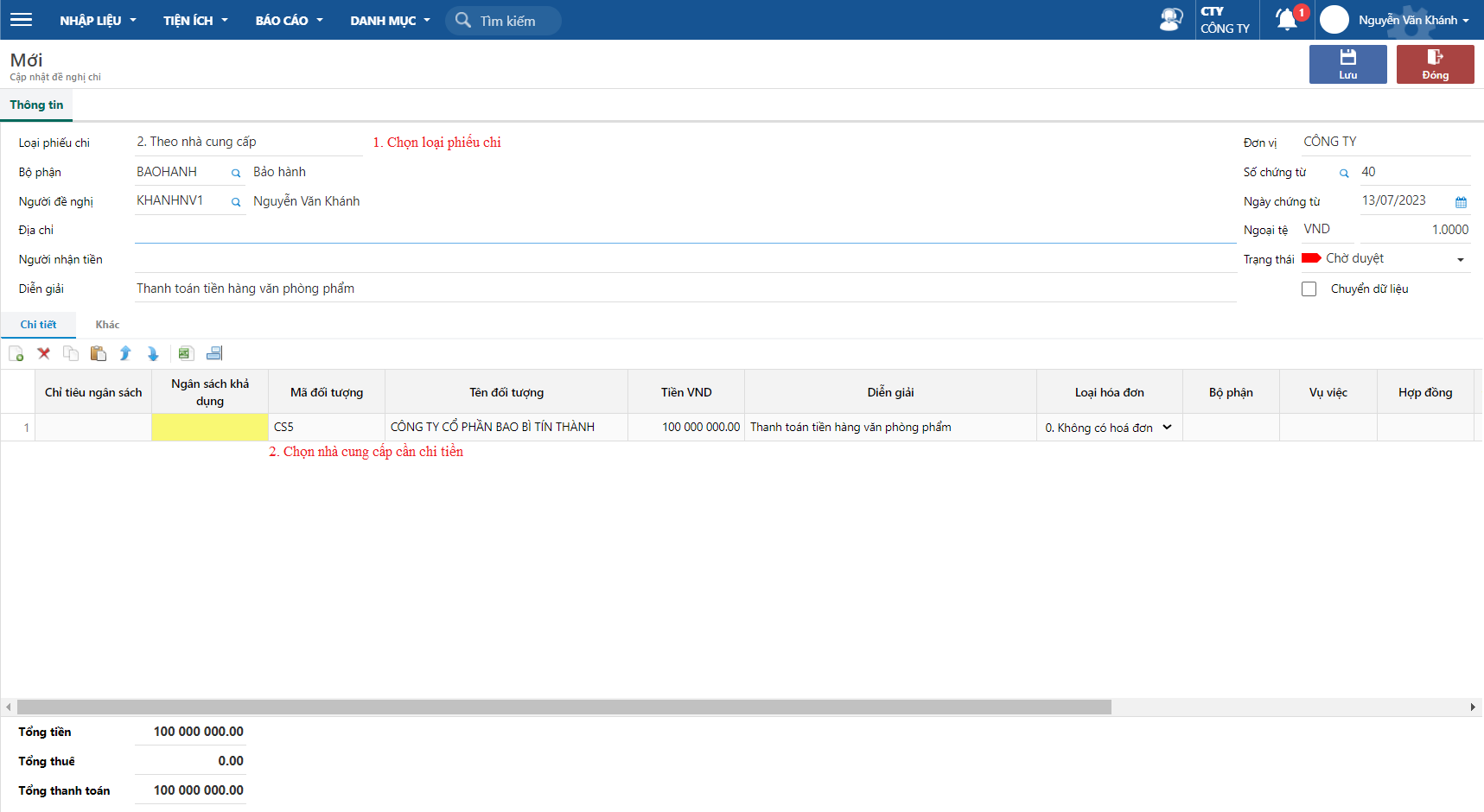This screenshot has width=1484, height=812.
Task: Open the BÁO CÁO menu
Action: pos(289,21)
